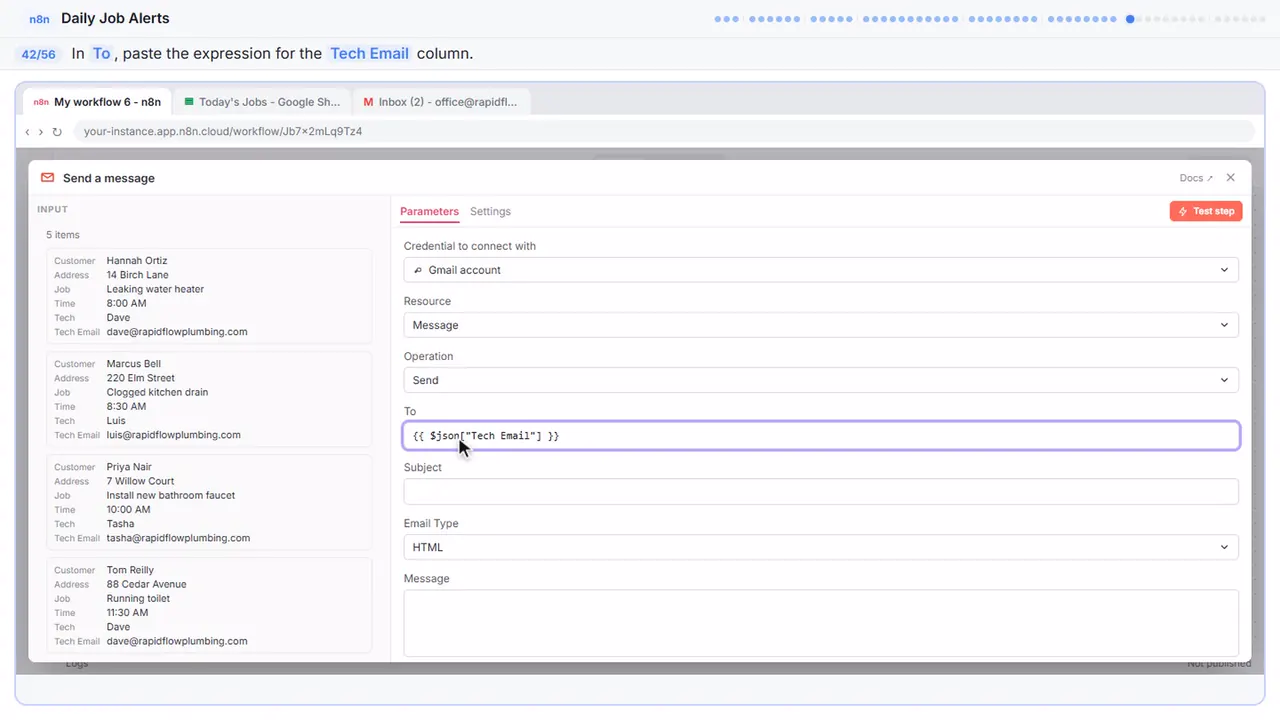Select customer name "Priya Nair"
Viewport: 1280px width, 720px height.
pos(130,467)
